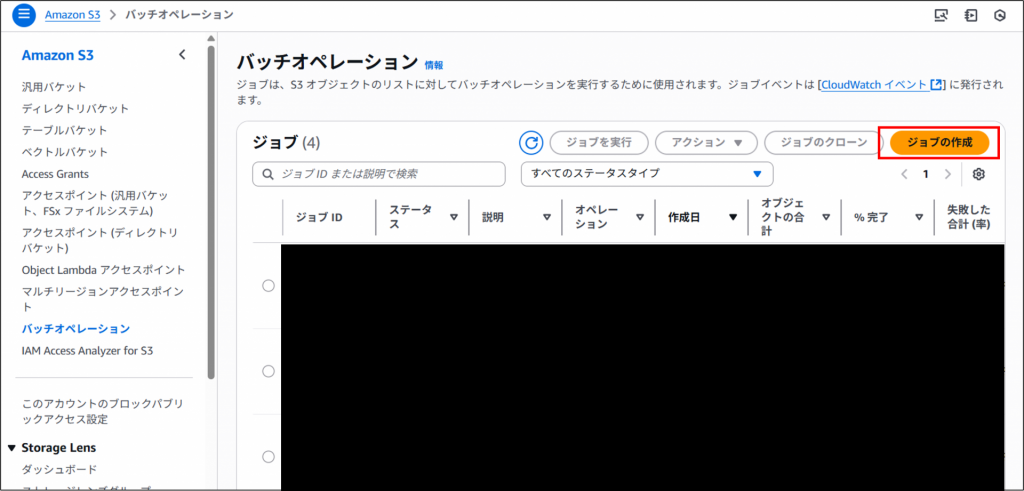Expand the すべてのステータスタイプ filter dropdown

tap(647, 174)
